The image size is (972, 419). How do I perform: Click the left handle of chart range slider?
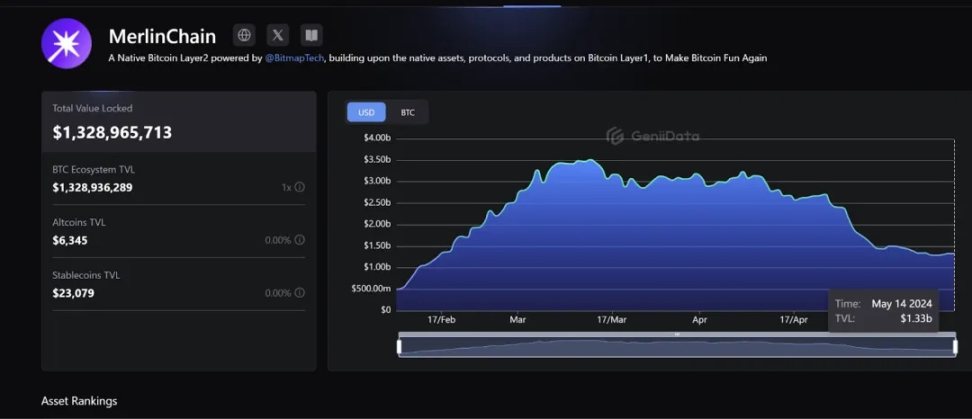coord(399,346)
